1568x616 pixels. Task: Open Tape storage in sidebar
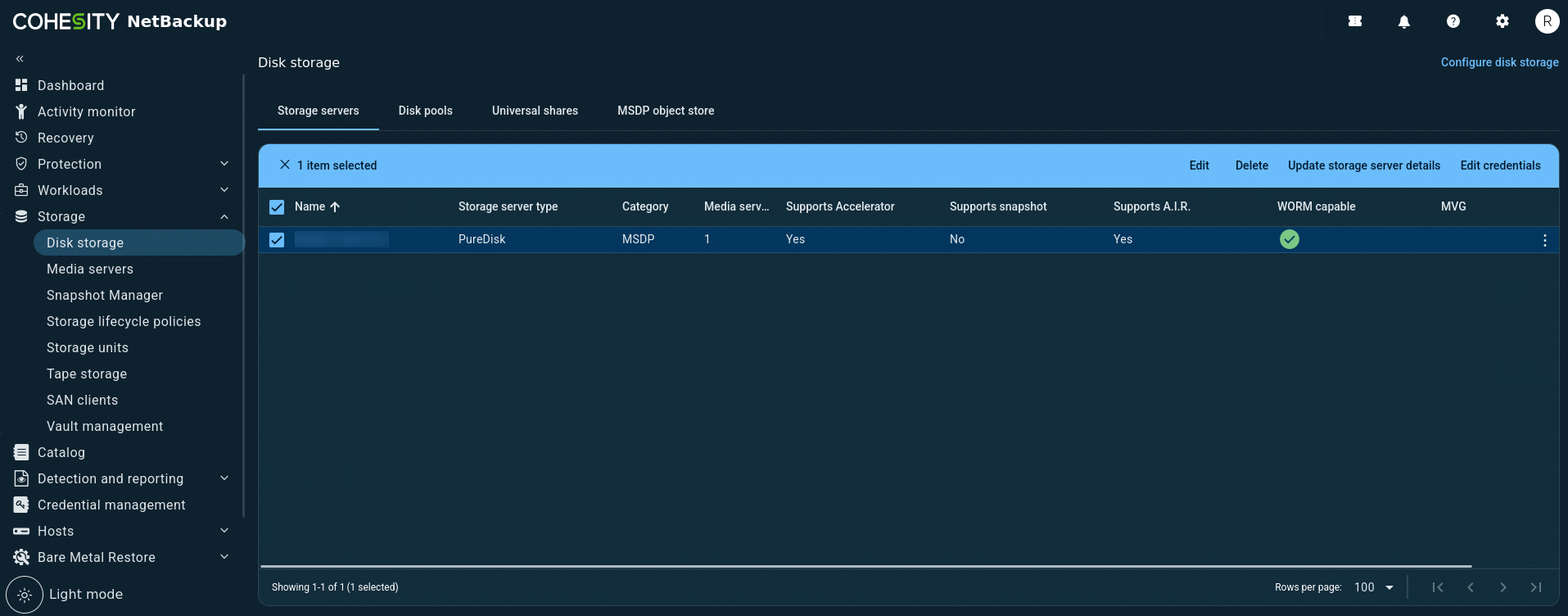[x=87, y=374]
